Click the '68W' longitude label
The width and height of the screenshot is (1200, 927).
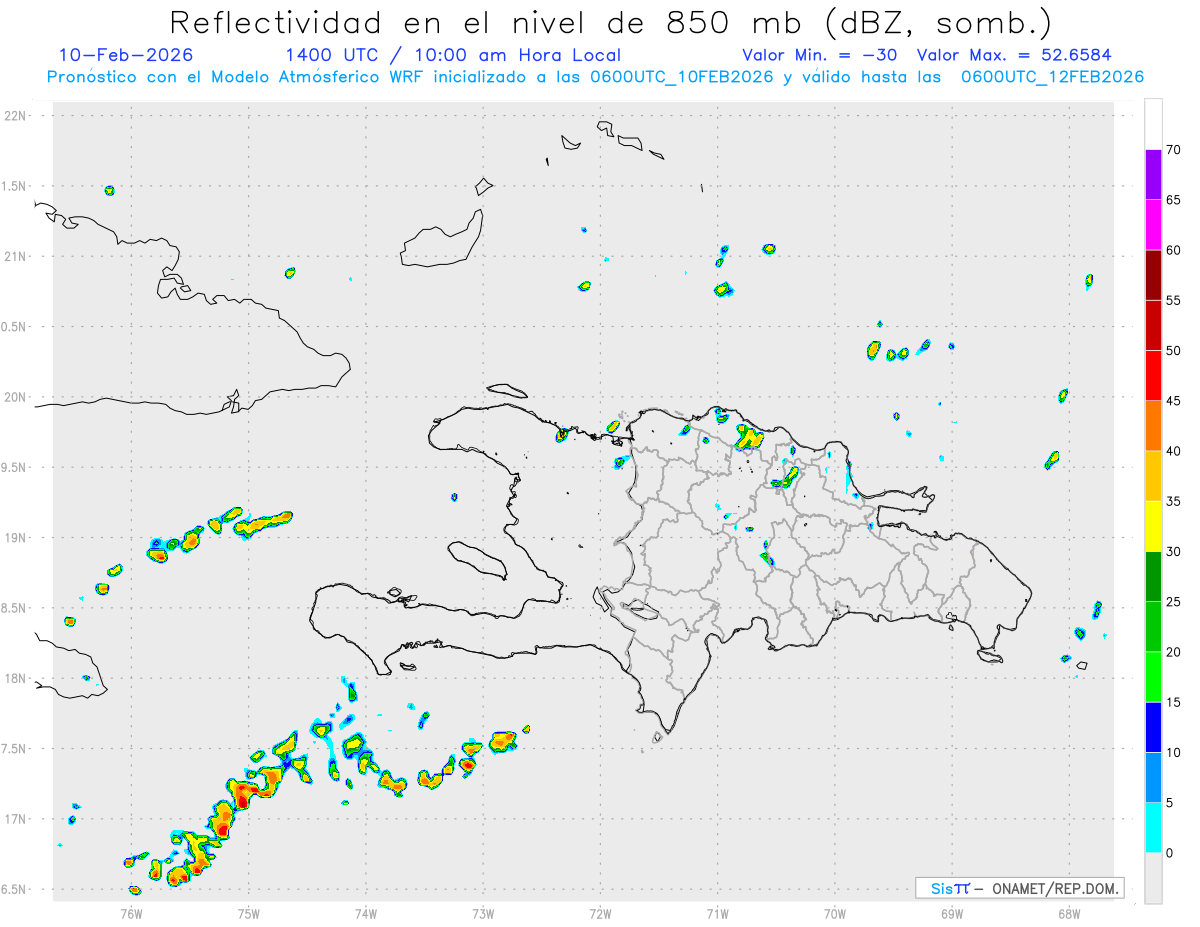1069,913
